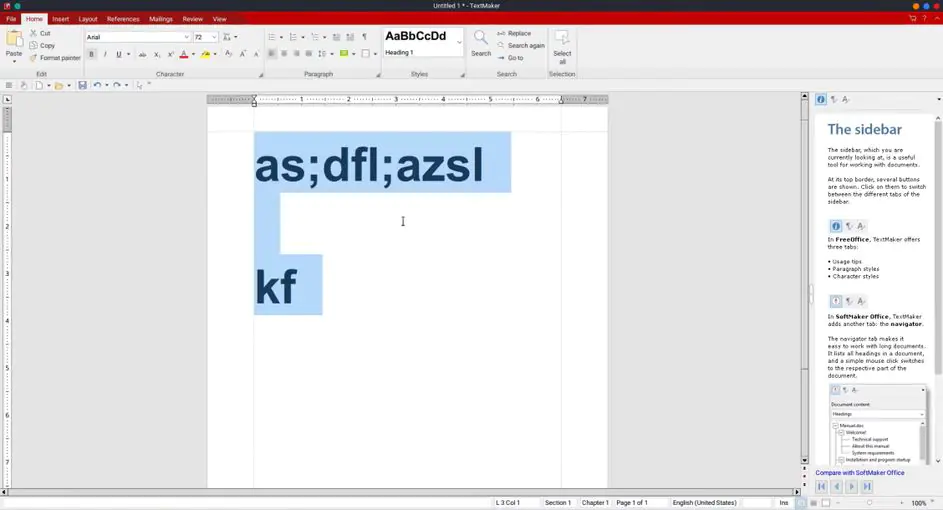This screenshot has height=510, width=943.
Task: Open line spacing dropdown arrow
Action: (331, 54)
